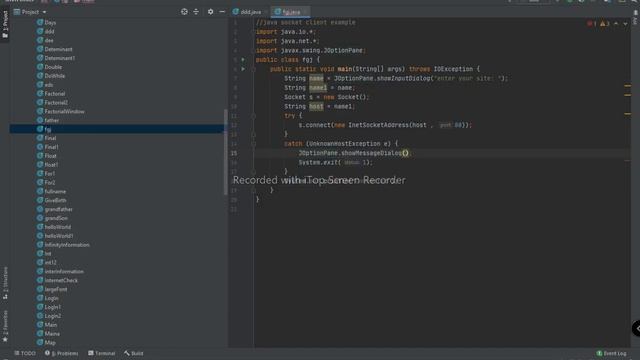The image size is (640, 360).
Task: Collapse the main method fold marker
Action: coord(253,69)
